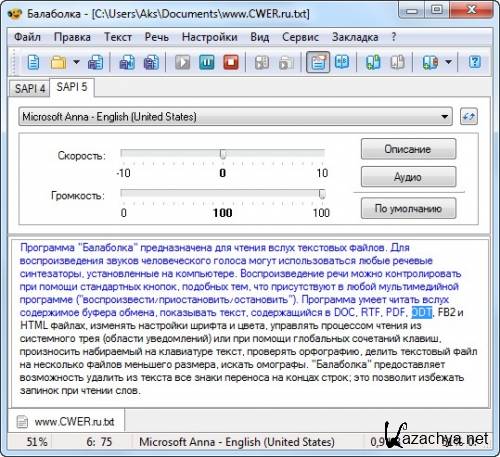Select the SAPI 5 tab
The width and height of the screenshot is (500, 457).
72,87
